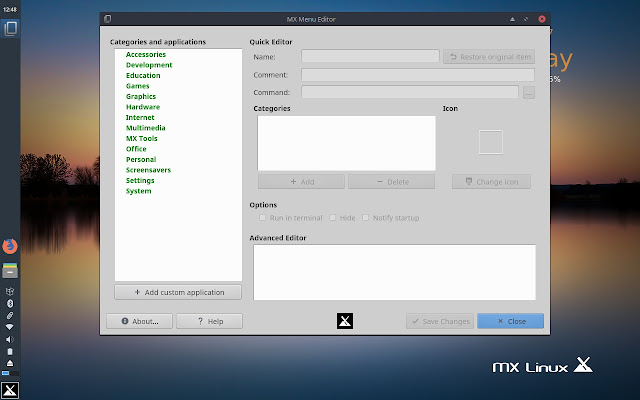Toggle Run in terminal checkbox
This screenshot has width=640, height=400.
click(262, 218)
